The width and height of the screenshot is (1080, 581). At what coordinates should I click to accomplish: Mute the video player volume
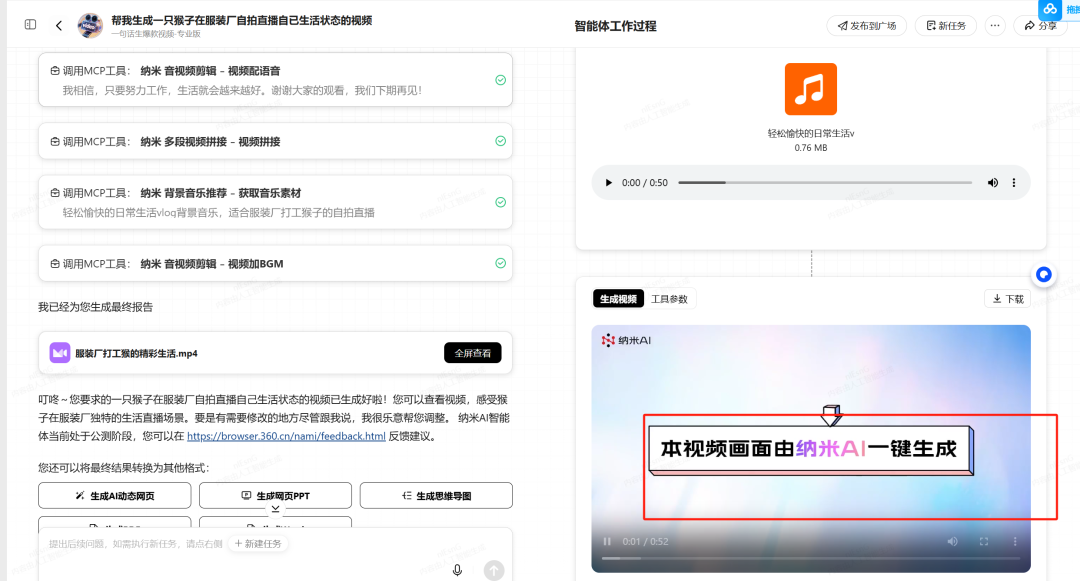click(952, 542)
